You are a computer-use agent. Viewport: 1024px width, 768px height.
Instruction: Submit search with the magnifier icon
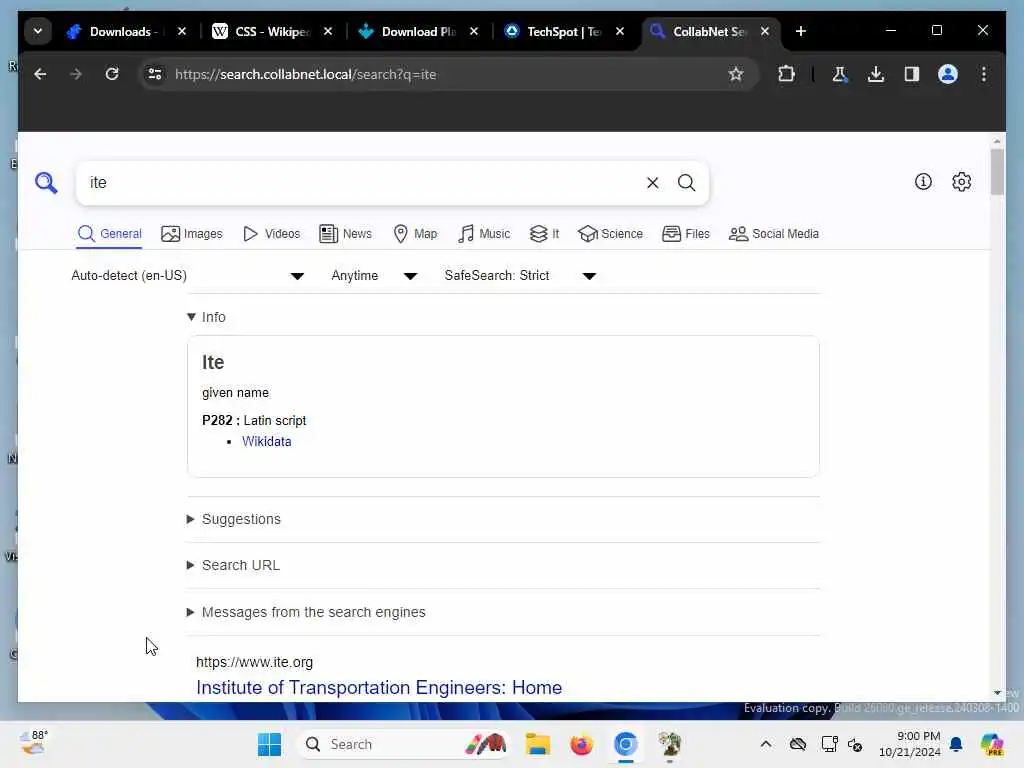click(x=686, y=183)
